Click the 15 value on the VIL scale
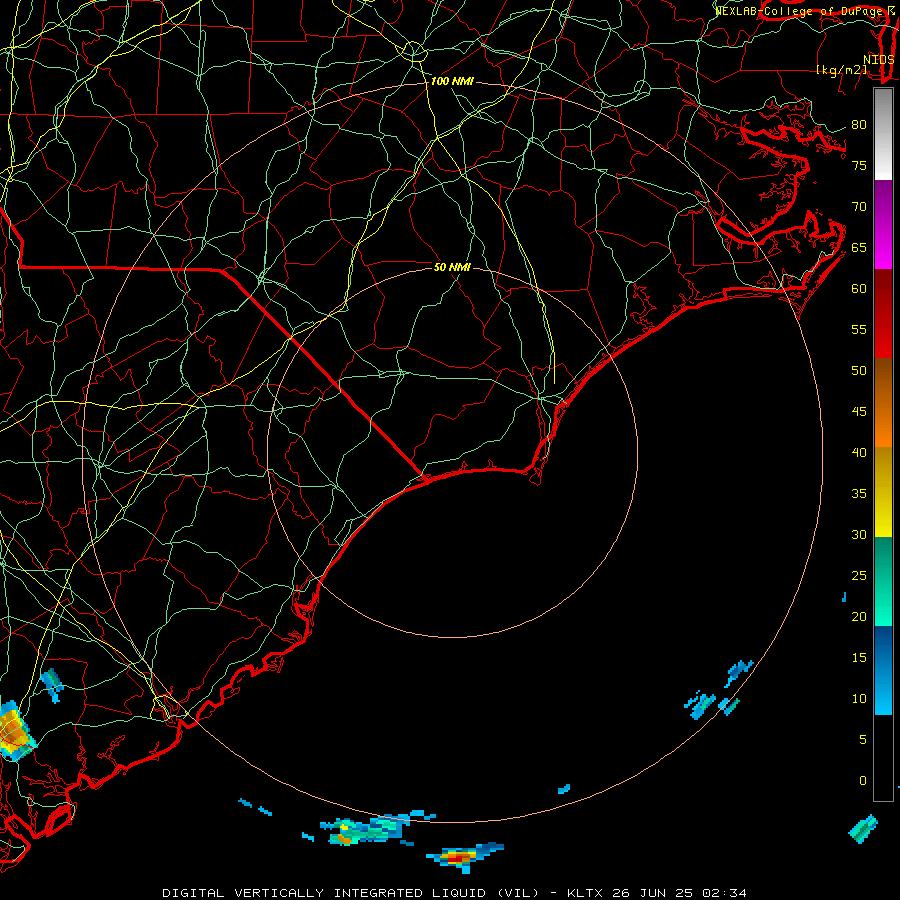 859,657
